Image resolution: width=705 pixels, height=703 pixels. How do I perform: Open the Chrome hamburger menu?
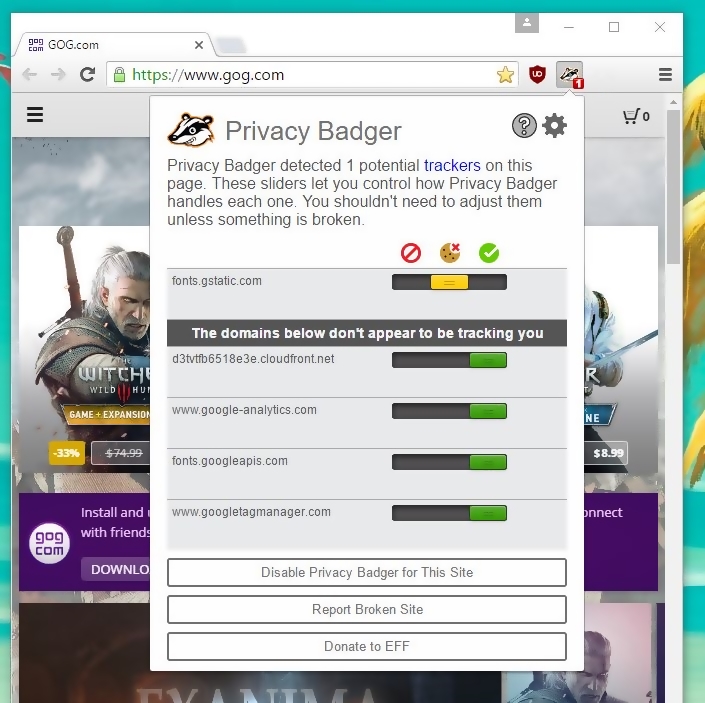click(665, 74)
